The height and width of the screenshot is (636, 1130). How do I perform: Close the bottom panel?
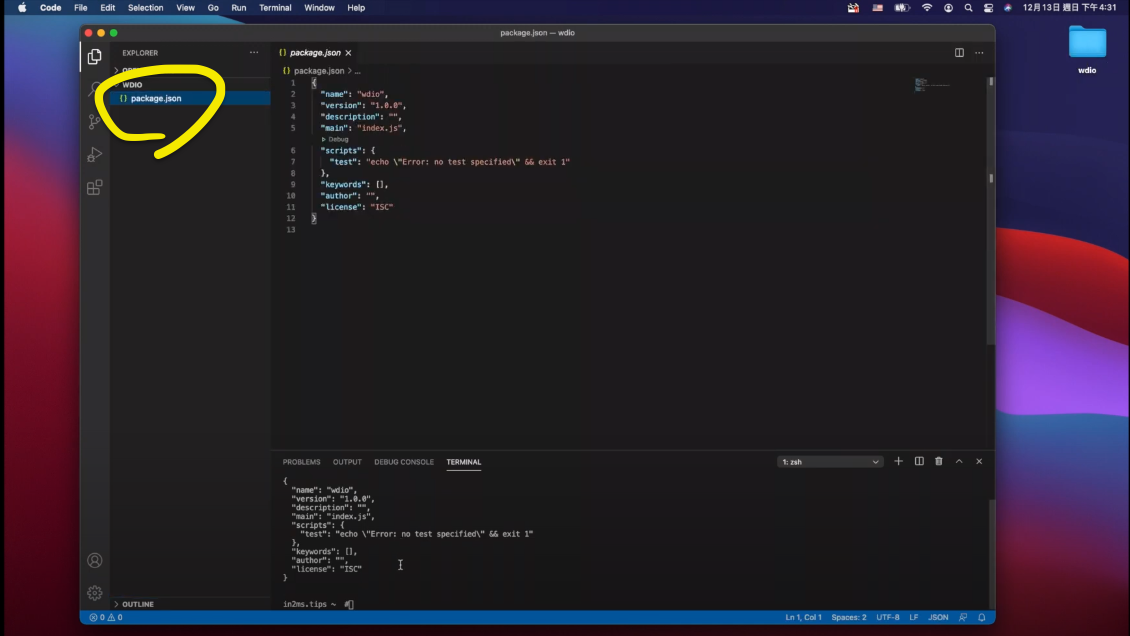pyautogui.click(x=979, y=461)
